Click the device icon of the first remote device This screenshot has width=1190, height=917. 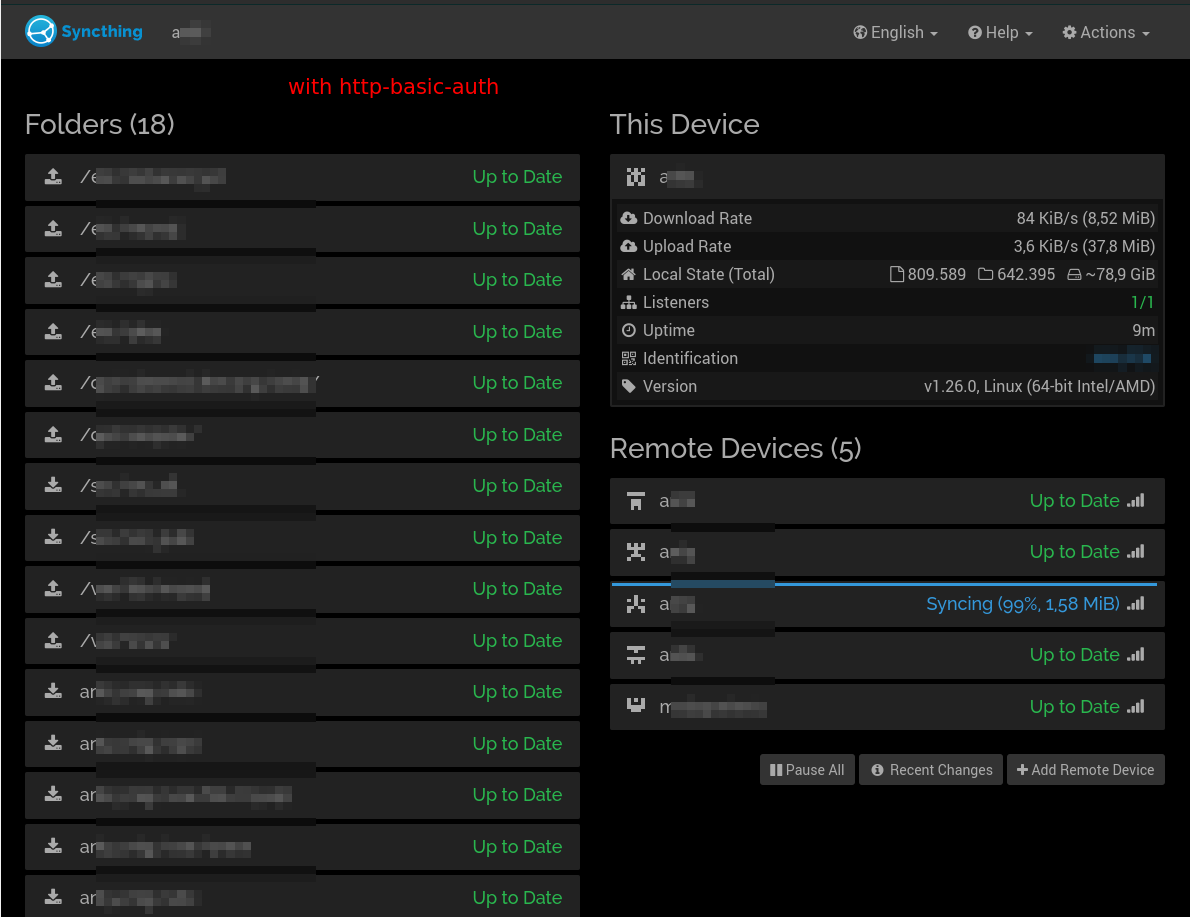[x=636, y=500]
